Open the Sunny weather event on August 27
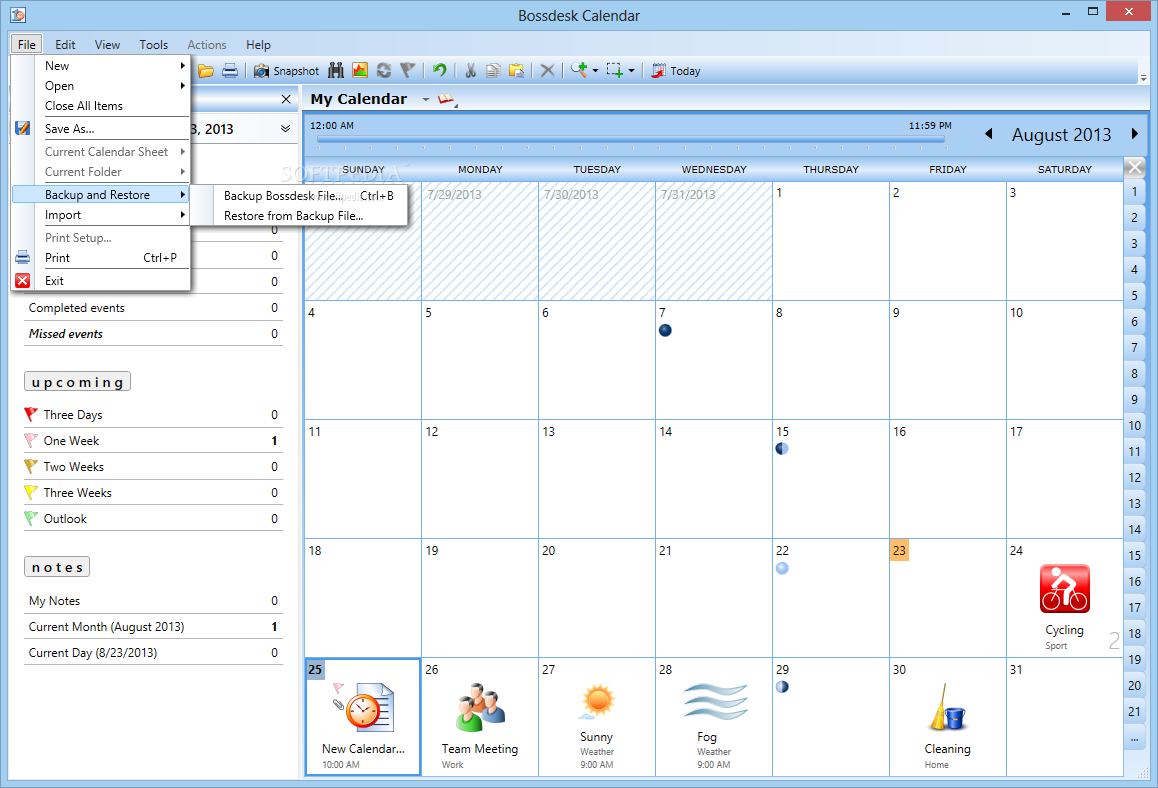The width and height of the screenshot is (1158, 788). (597, 726)
